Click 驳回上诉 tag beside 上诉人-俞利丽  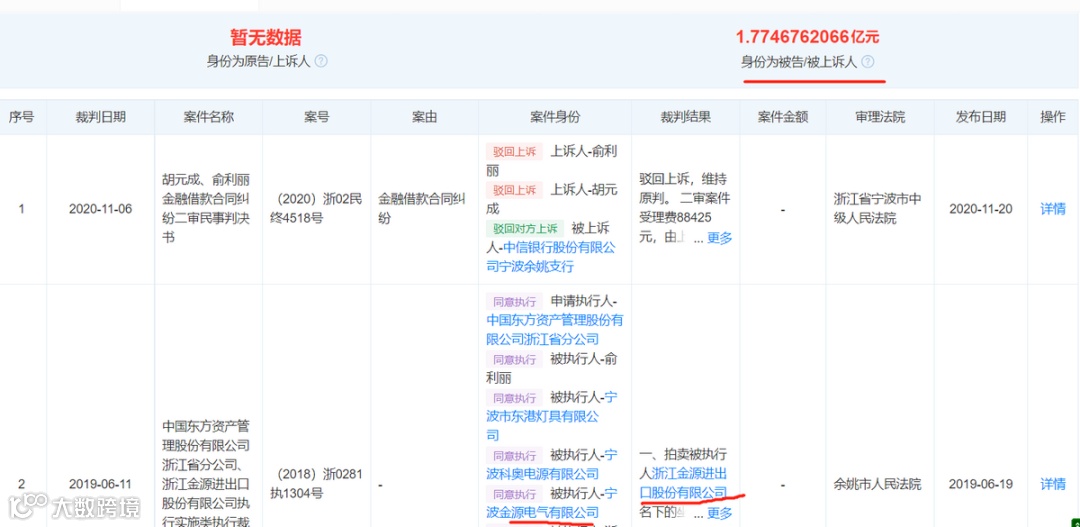click(515, 151)
